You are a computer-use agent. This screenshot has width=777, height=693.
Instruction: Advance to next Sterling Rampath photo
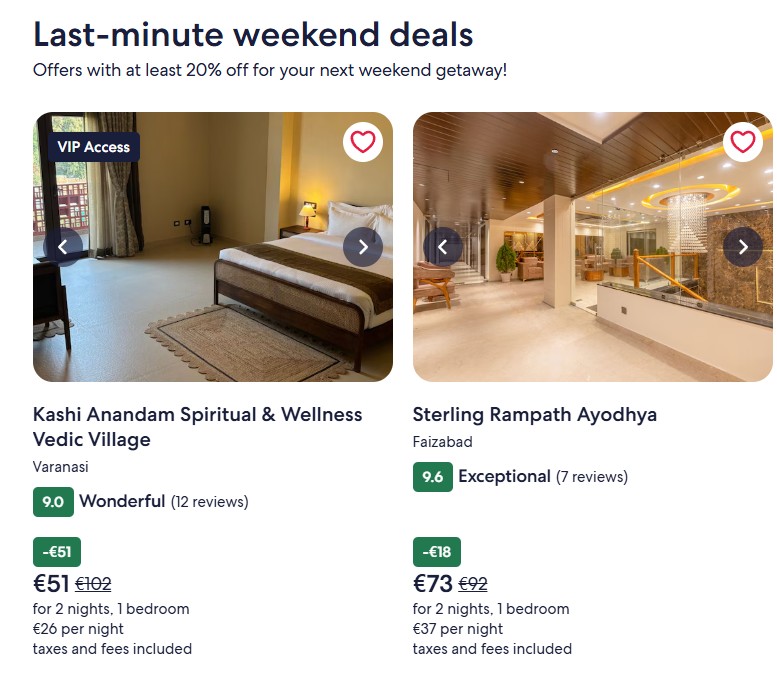(x=742, y=247)
